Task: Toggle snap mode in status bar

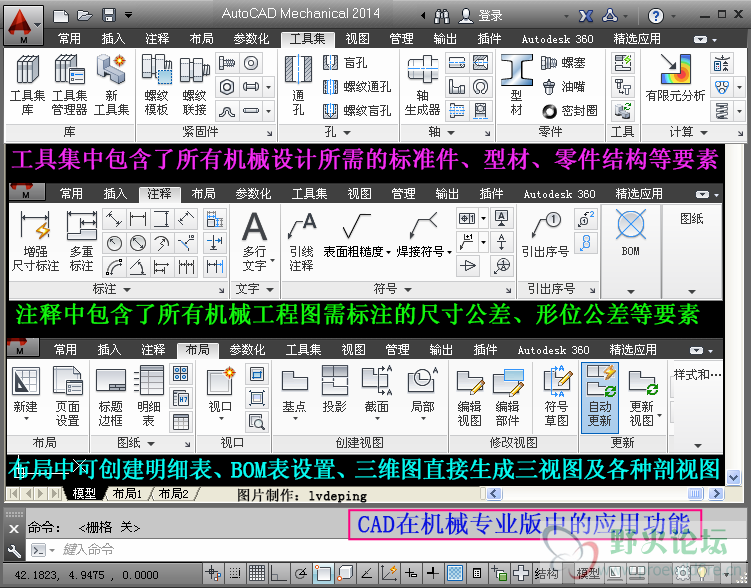Action: [235, 573]
